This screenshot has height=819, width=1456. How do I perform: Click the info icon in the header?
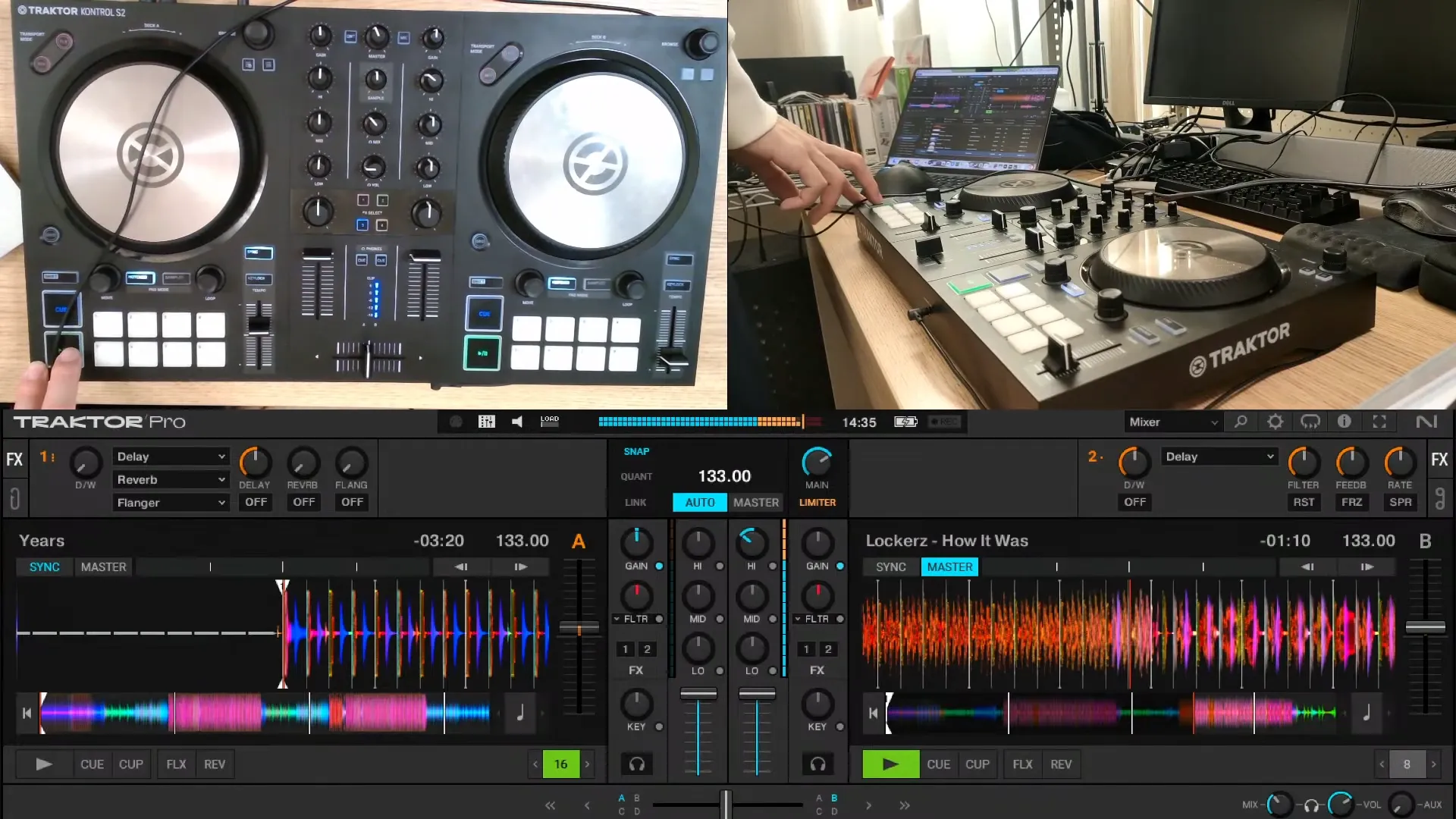coord(1345,422)
